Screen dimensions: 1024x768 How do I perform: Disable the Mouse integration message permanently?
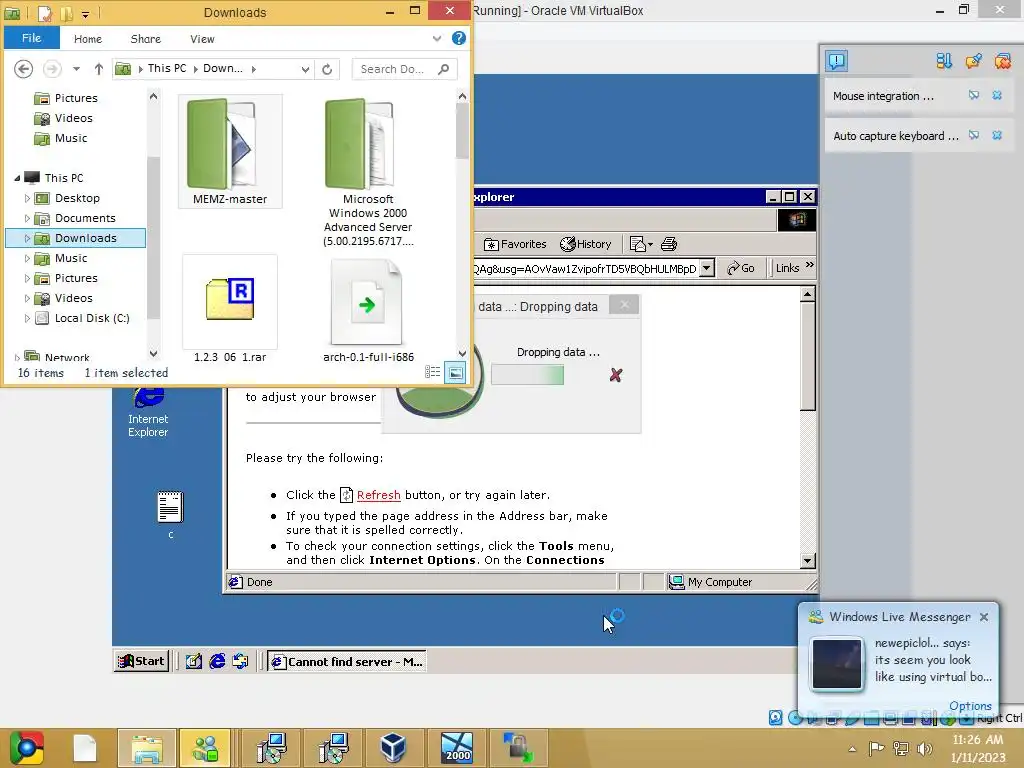(974, 95)
